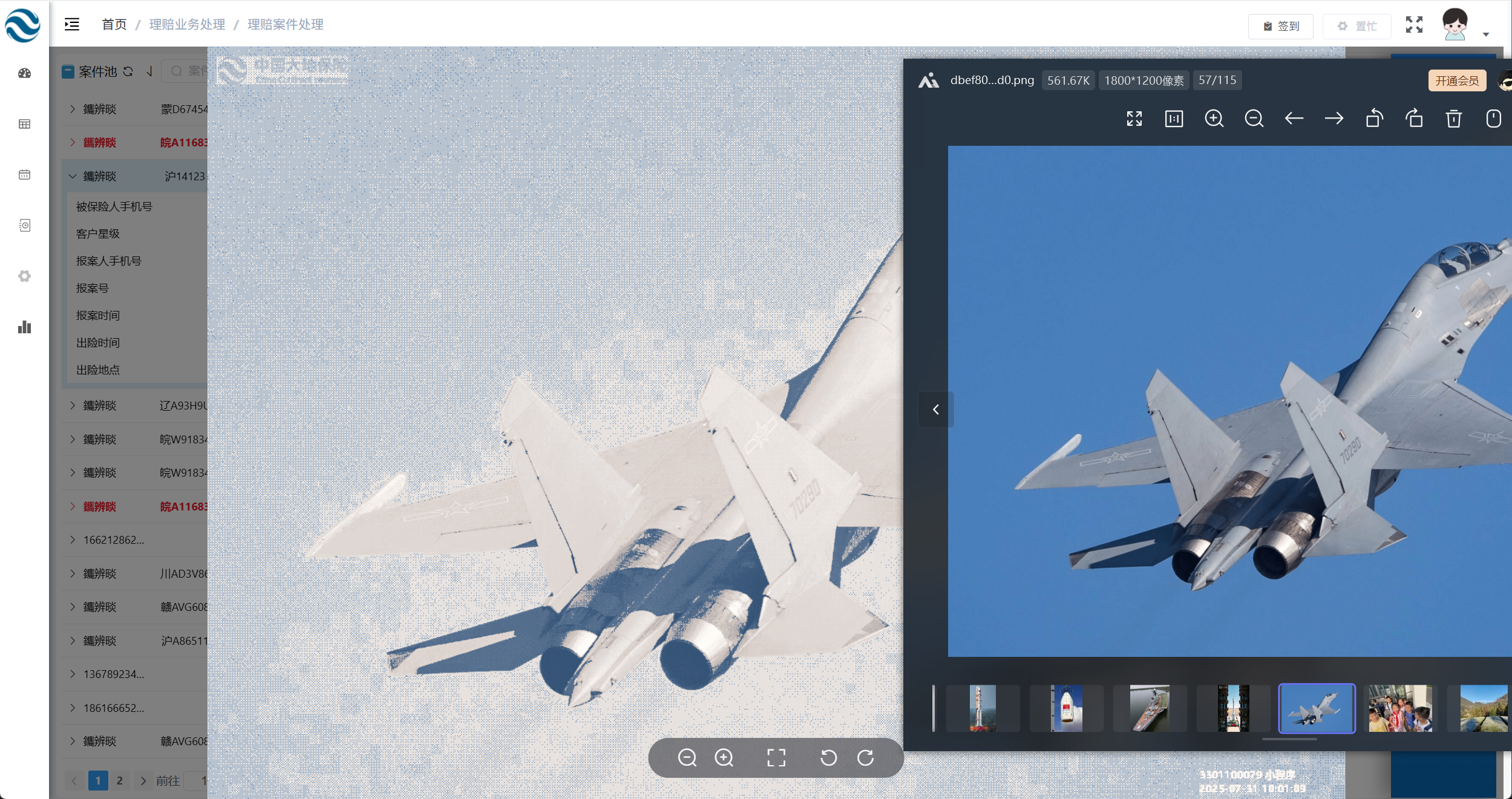Click the 签到 button

tap(1280, 26)
